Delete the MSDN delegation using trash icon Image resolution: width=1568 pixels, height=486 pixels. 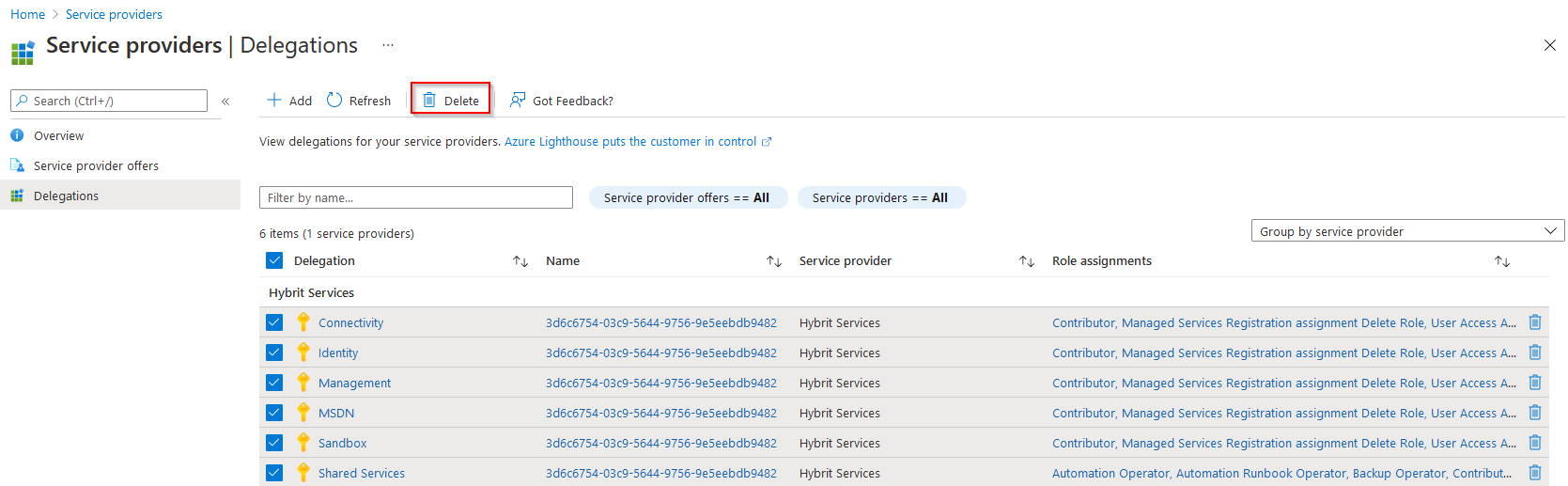click(1535, 413)
